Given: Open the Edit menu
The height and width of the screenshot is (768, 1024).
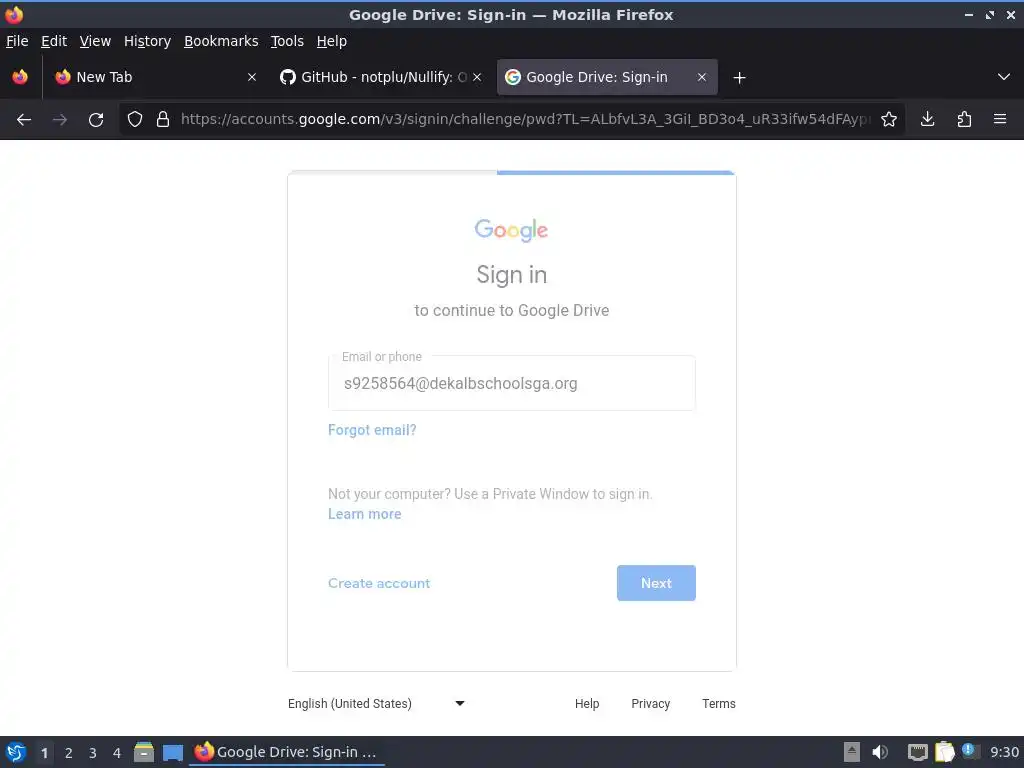Looking at the screenshot, I should (54, 41).
